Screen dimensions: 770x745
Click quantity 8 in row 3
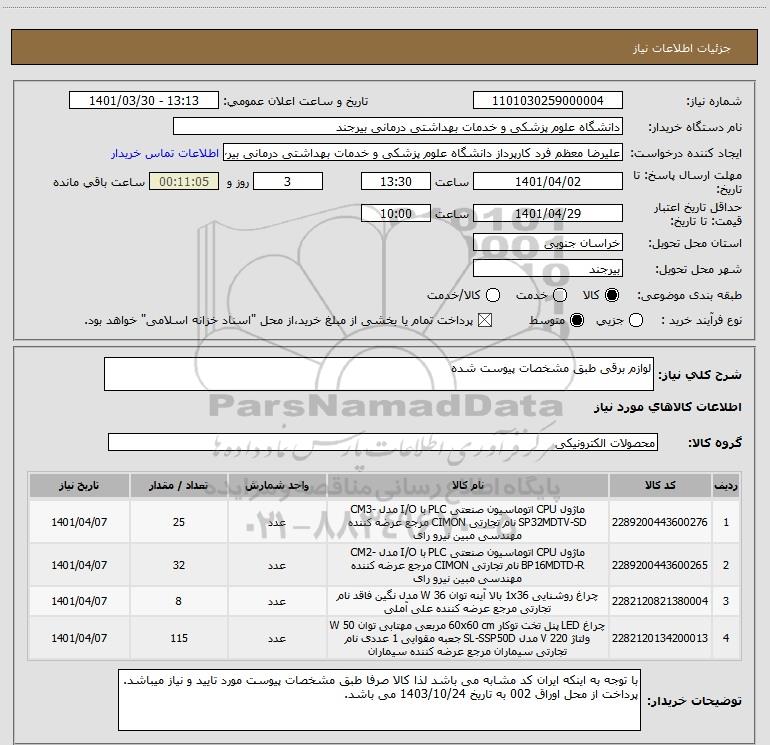tap(179, 601)
